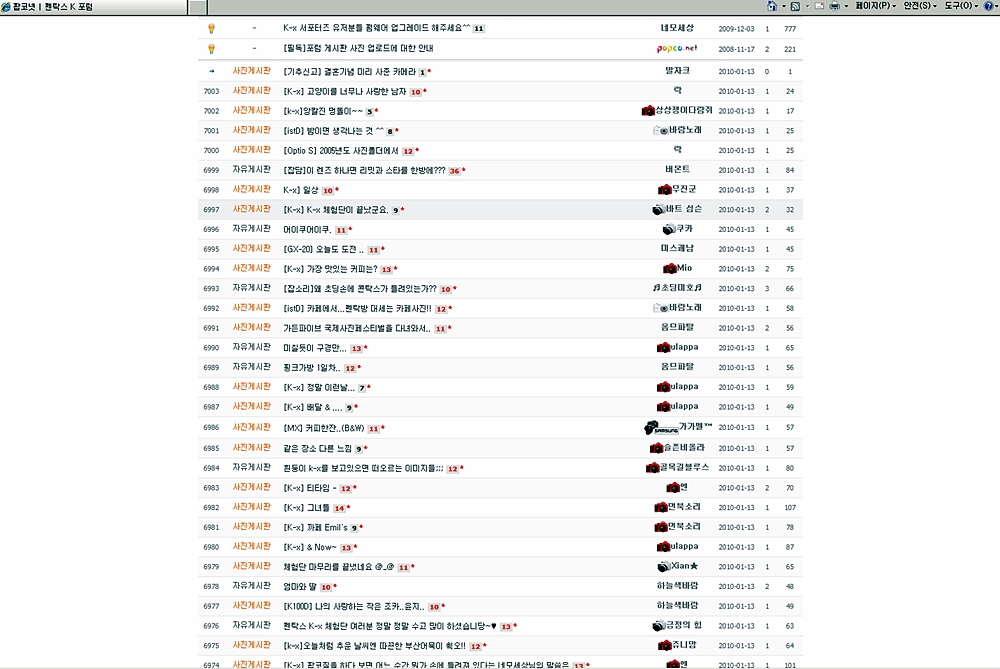Click the camera icon beside author Mio
This screenshot has height=669, width=1000.
point(669,268)
